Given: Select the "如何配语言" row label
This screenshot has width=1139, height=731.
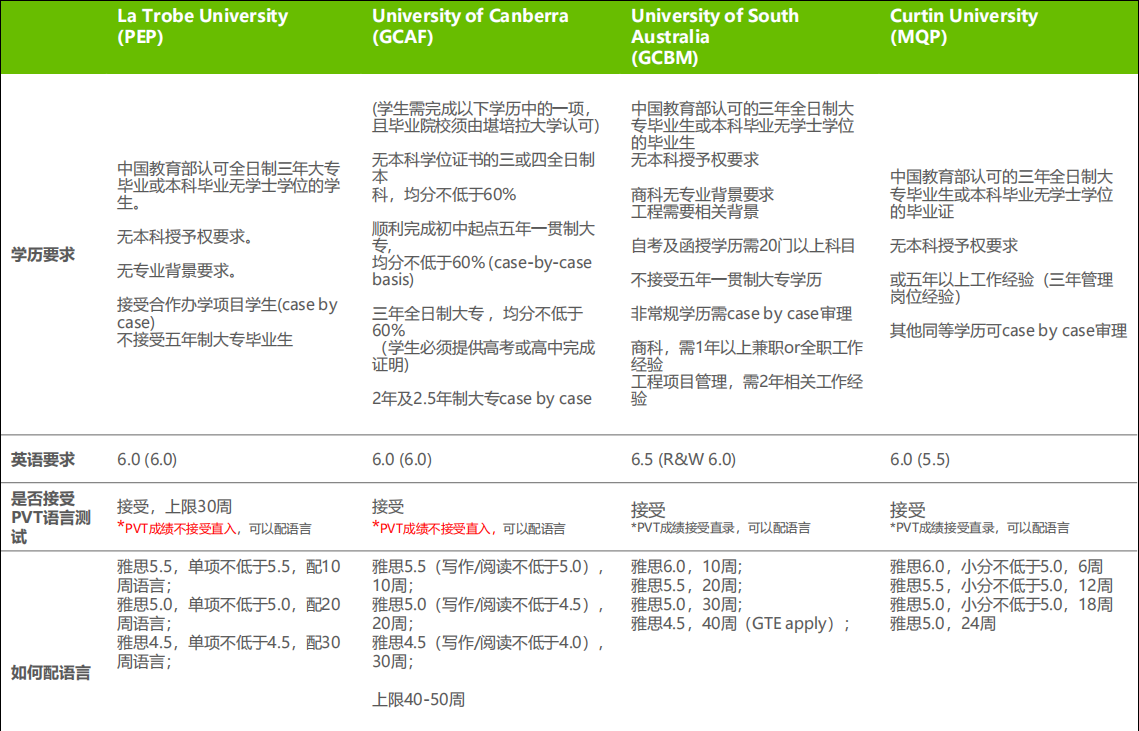Looking at the screenshot, I should coord(51,673).
